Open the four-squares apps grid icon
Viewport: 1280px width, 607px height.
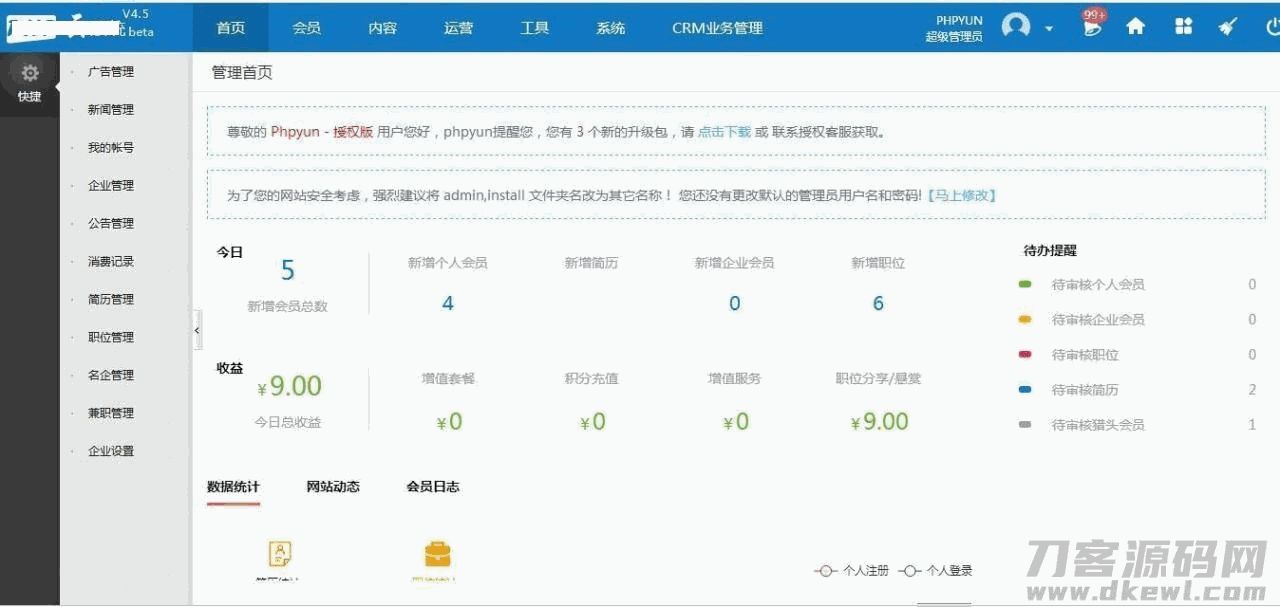[1184, 27]
